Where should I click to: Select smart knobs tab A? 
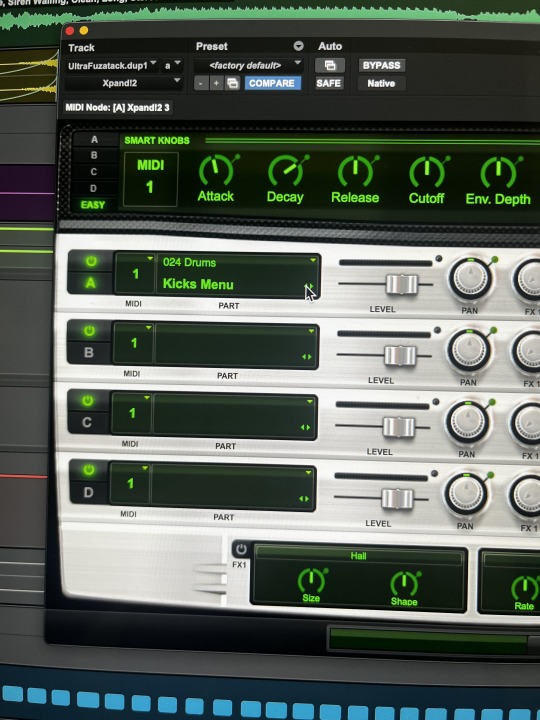coord(94,140)
